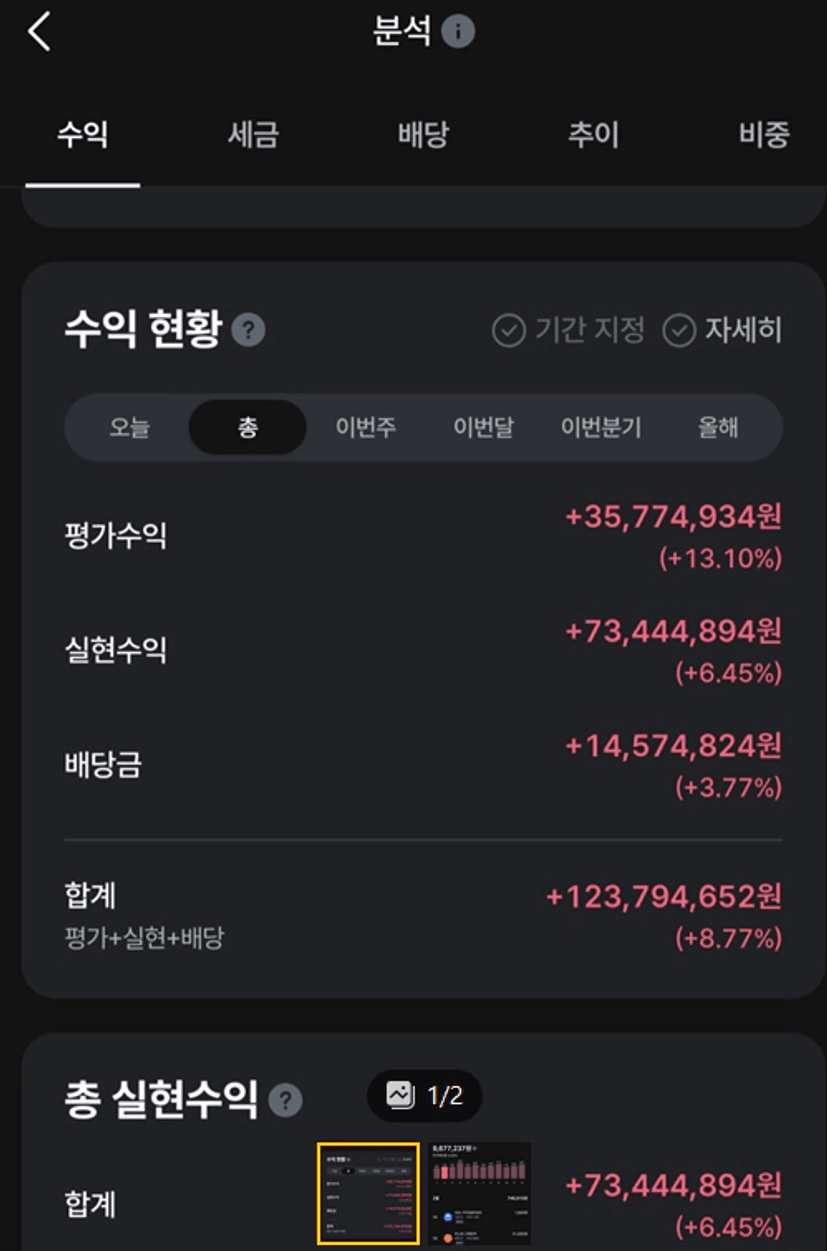The height and width of the screenshot is (1251, 827).
Task: Choose the 오늘 period option
Action: coord(129,428)
